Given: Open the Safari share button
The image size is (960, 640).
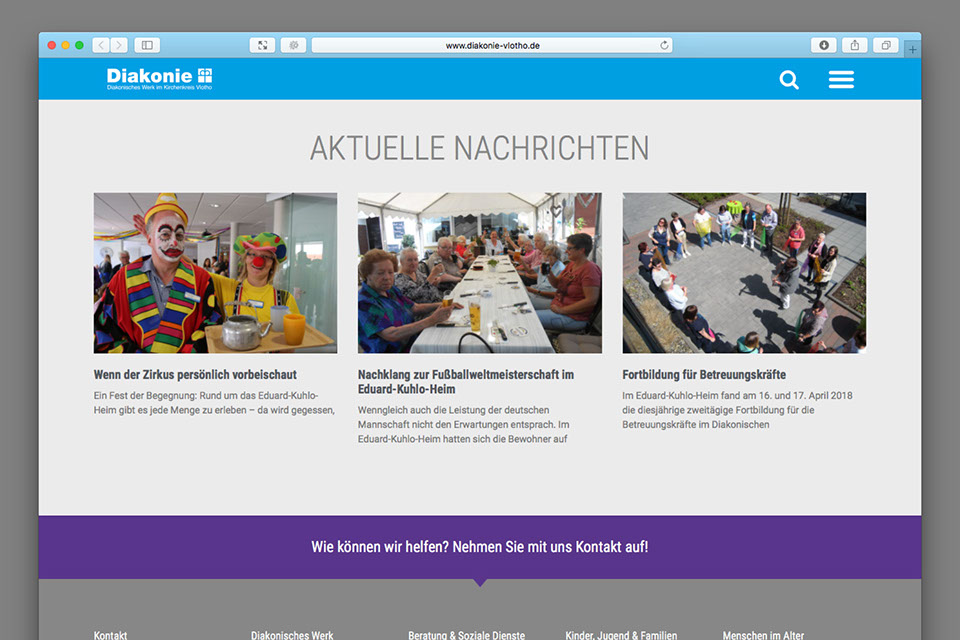Looking at the screenshot, I should pyautogui.click(x=855, y=45).
